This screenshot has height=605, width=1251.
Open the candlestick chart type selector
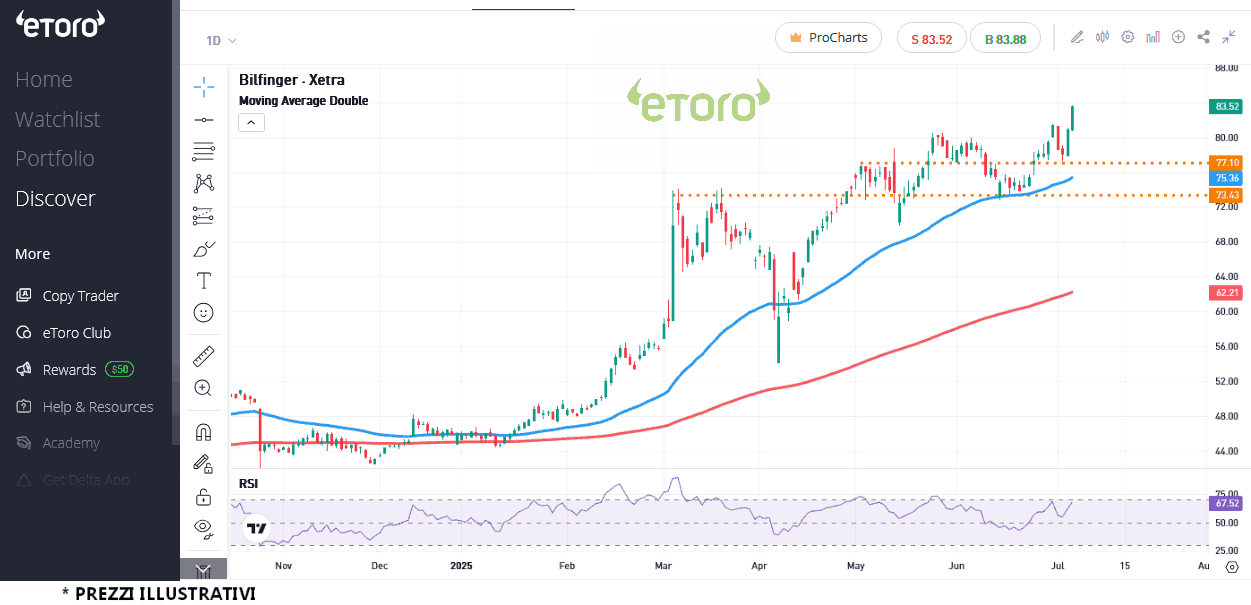tap(1103, 37)
